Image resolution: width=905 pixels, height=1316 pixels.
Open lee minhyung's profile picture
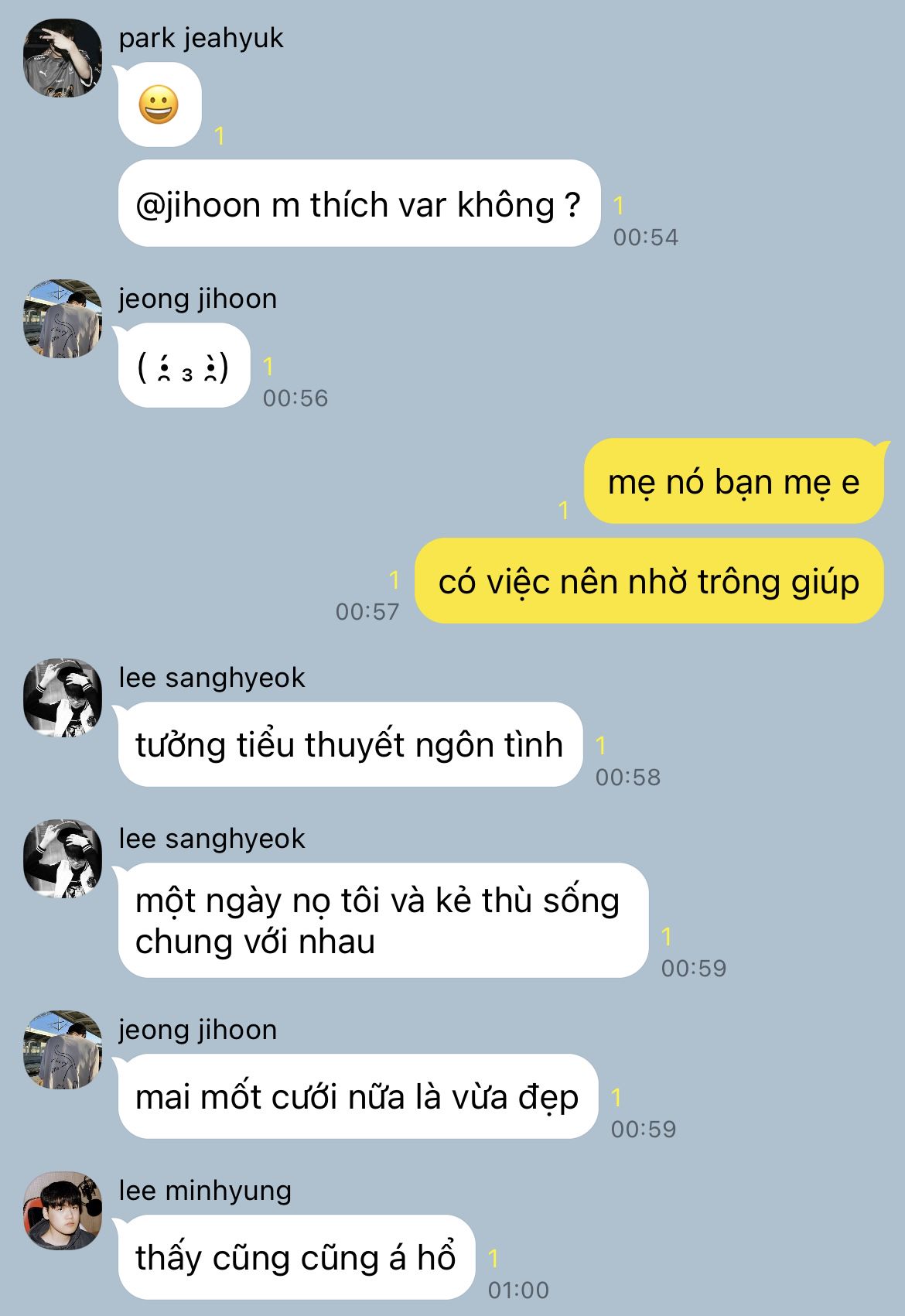63,1210
